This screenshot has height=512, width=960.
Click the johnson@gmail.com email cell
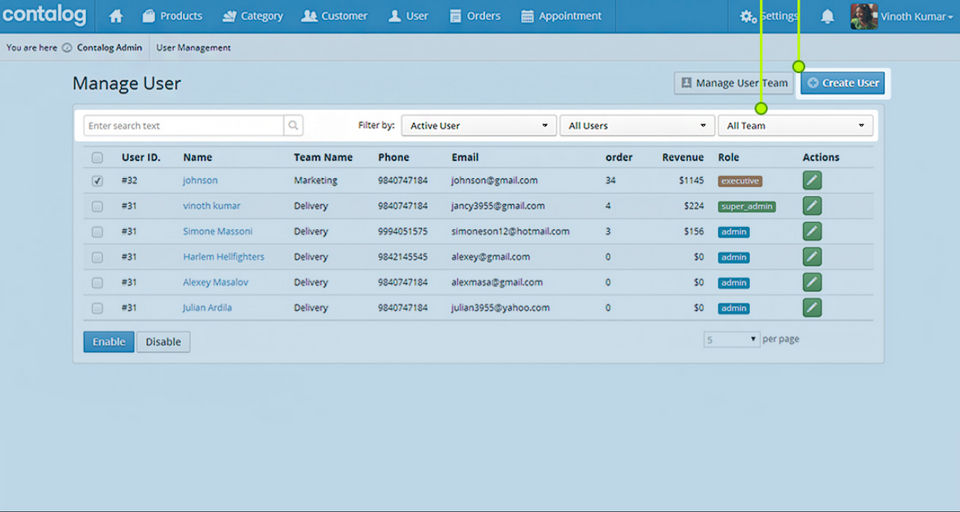pyautogui.click(x=494, y=180)
